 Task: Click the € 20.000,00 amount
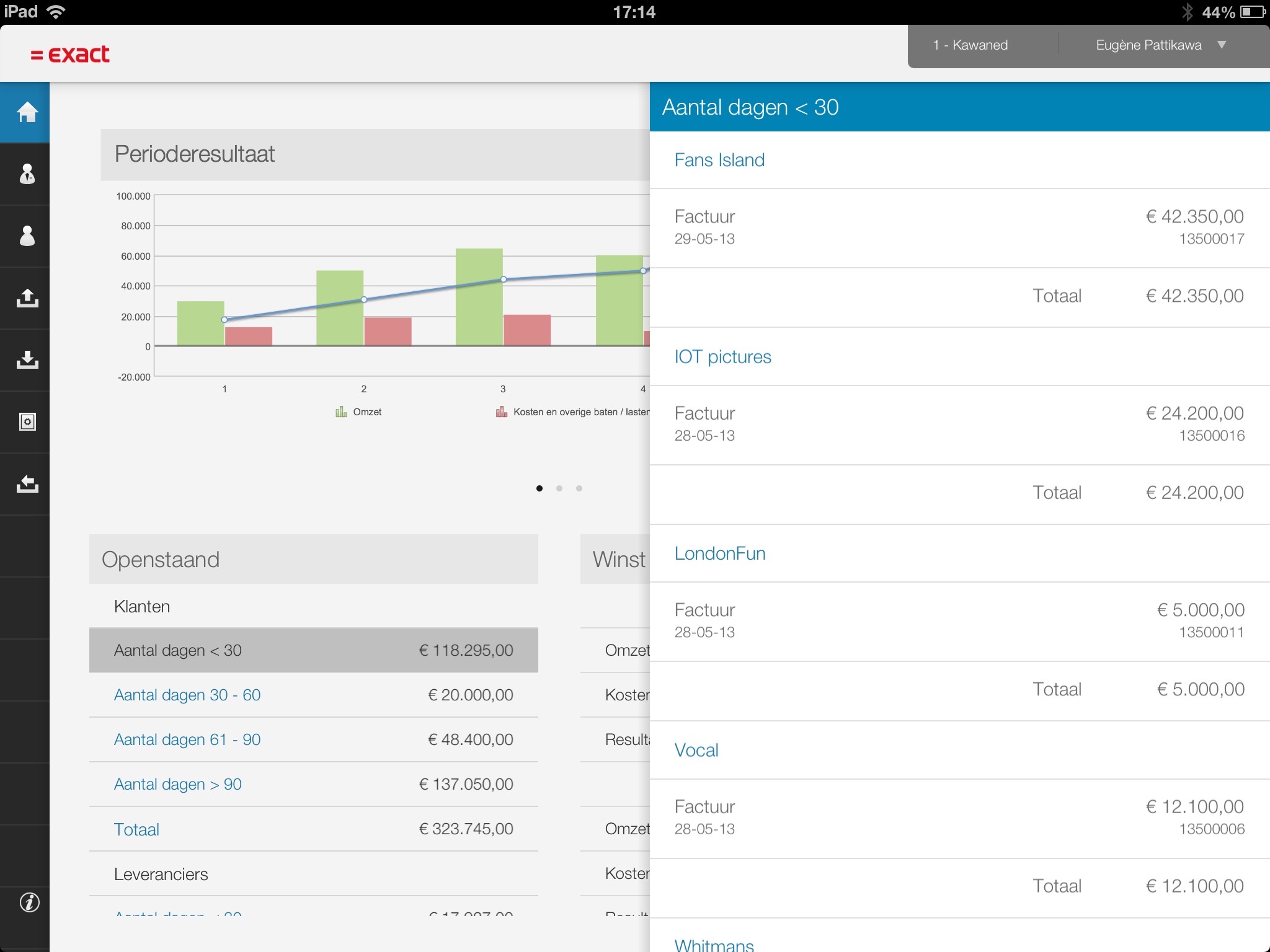471,695
